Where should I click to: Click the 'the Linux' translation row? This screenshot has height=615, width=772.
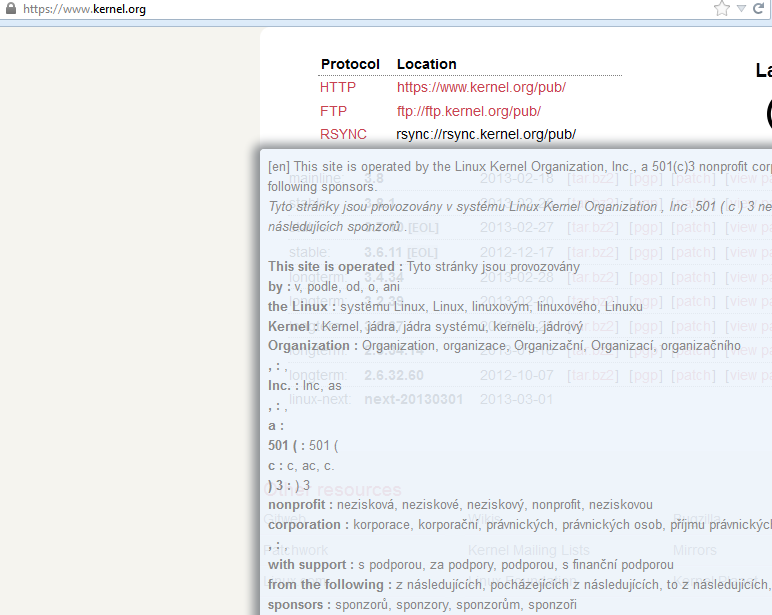455,306
